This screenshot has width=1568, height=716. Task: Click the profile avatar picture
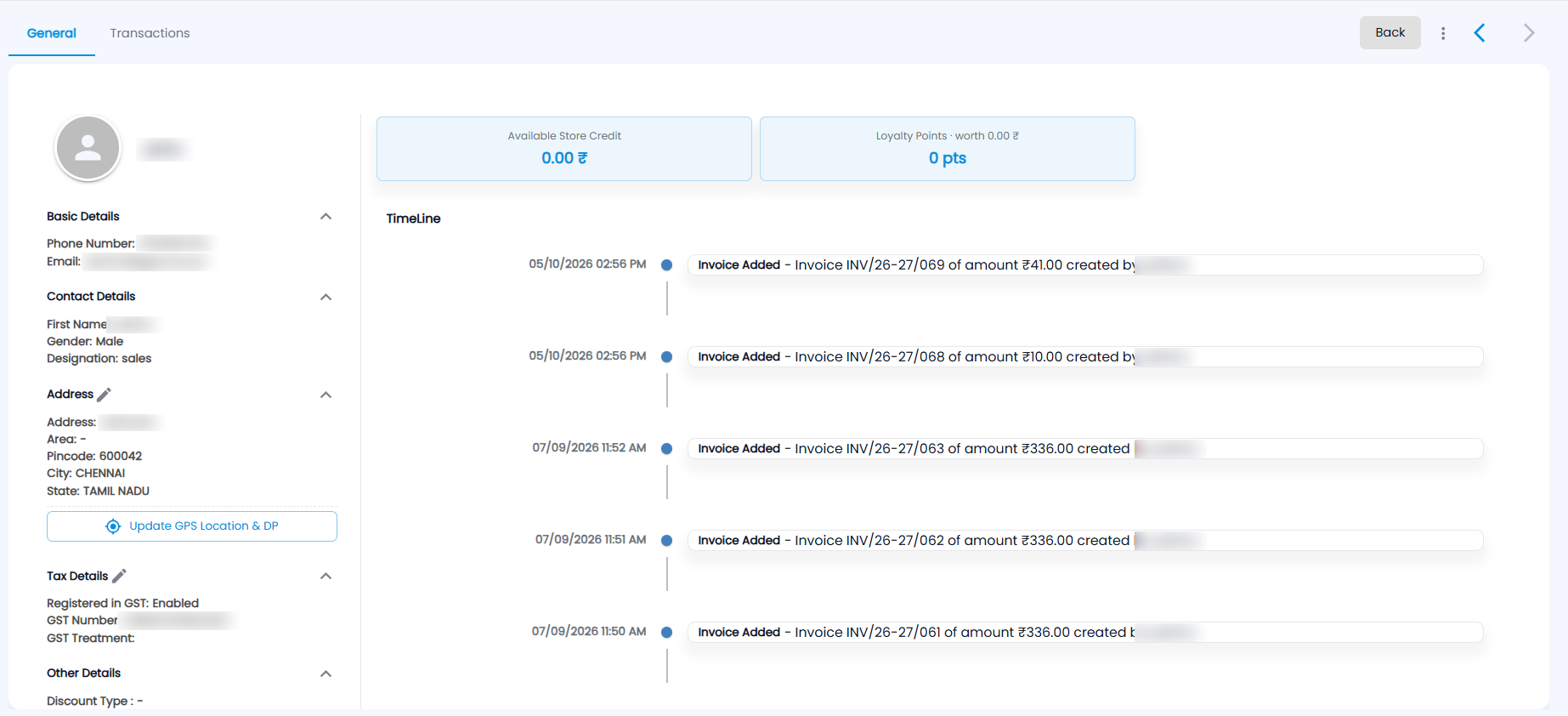(88, 148)
